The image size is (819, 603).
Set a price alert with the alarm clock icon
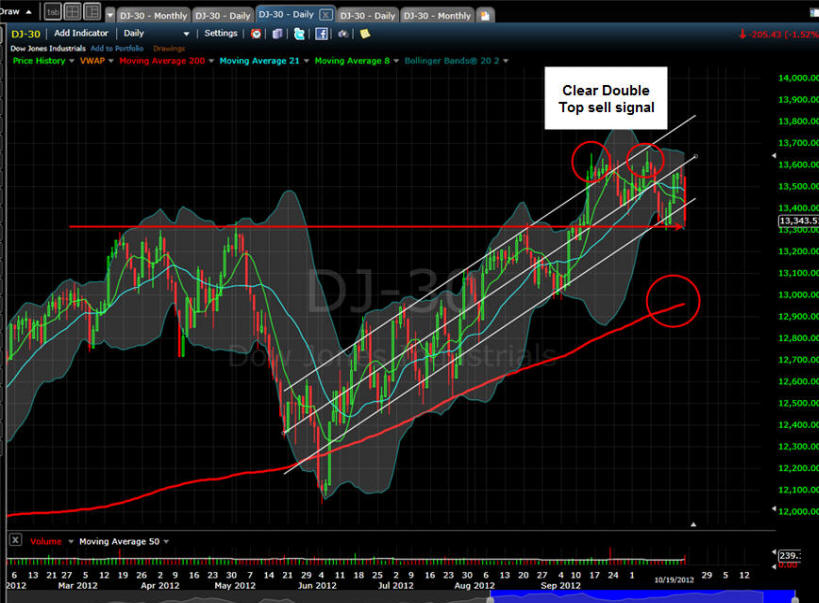(x=256, y=34)
